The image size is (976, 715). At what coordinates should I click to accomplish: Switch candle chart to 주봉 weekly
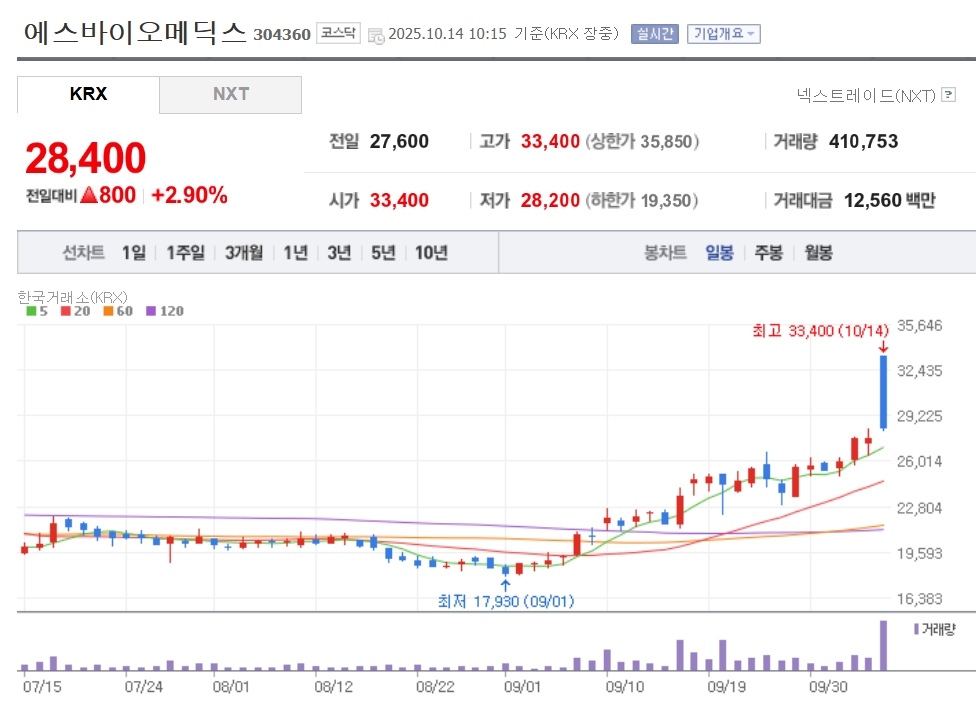[768, 253]
